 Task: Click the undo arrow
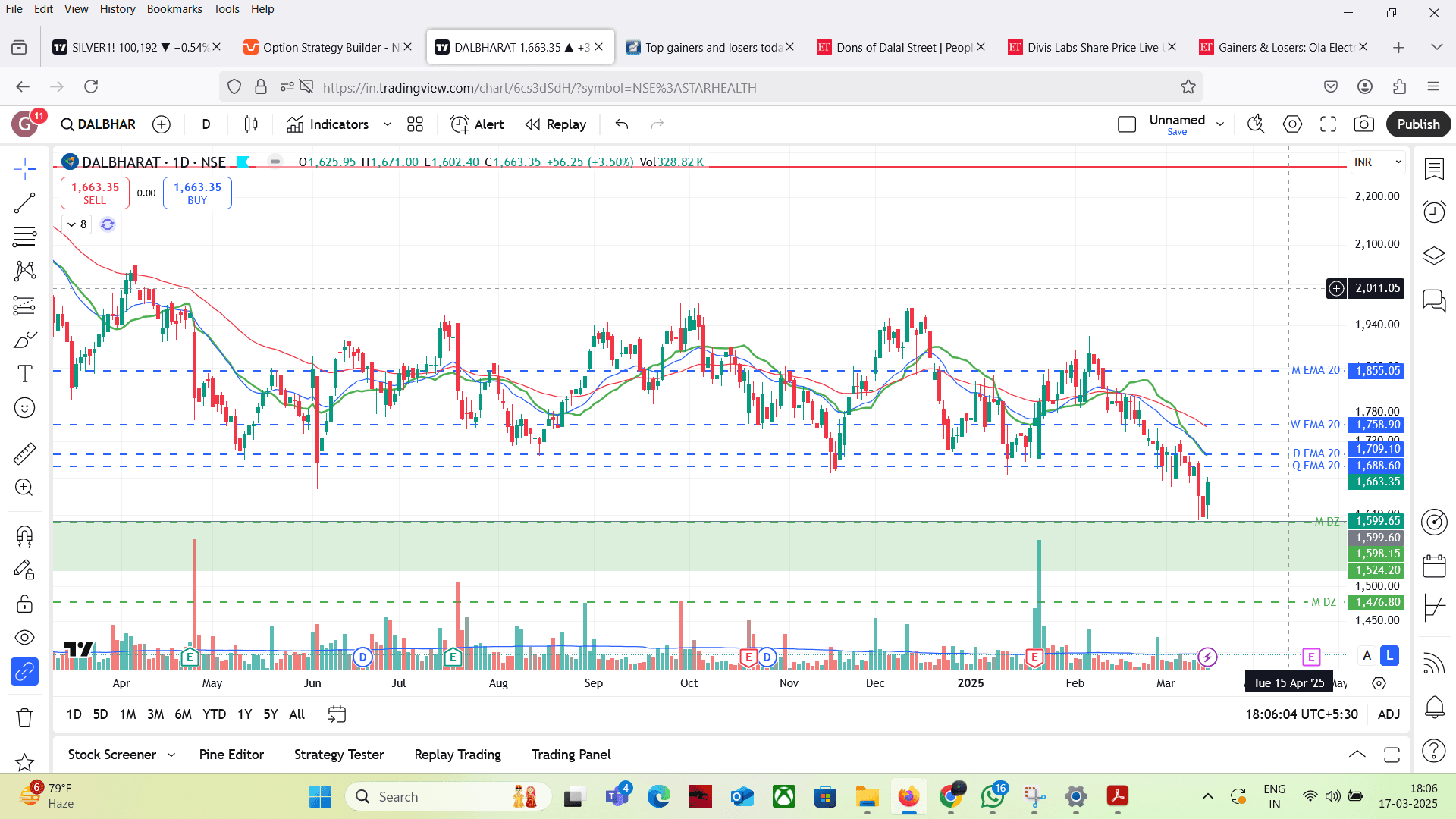click(x=622, y=124)
